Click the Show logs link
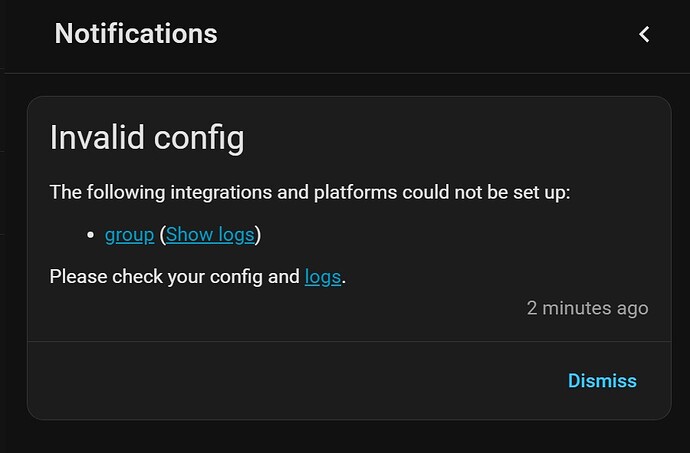This screenshot has width=690, height=453. [210, 235]
